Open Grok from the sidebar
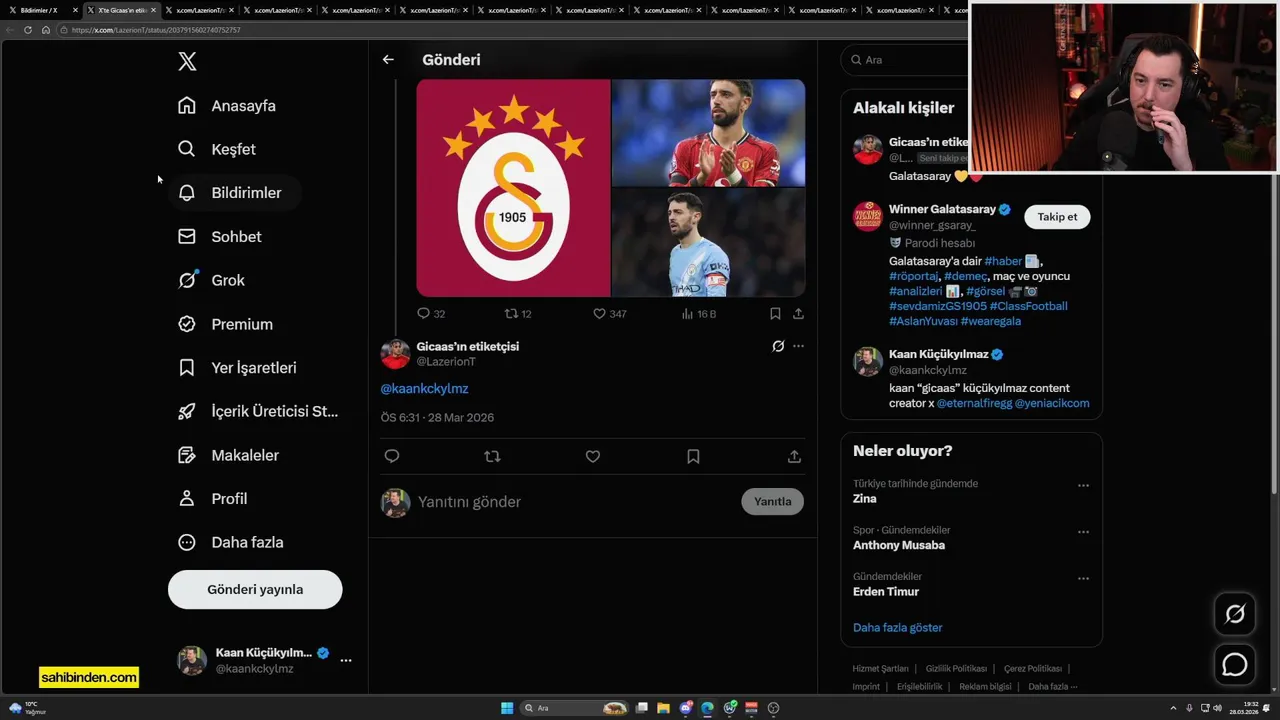Viewport: 1280px width, 720px height. (x=211, y=280)
